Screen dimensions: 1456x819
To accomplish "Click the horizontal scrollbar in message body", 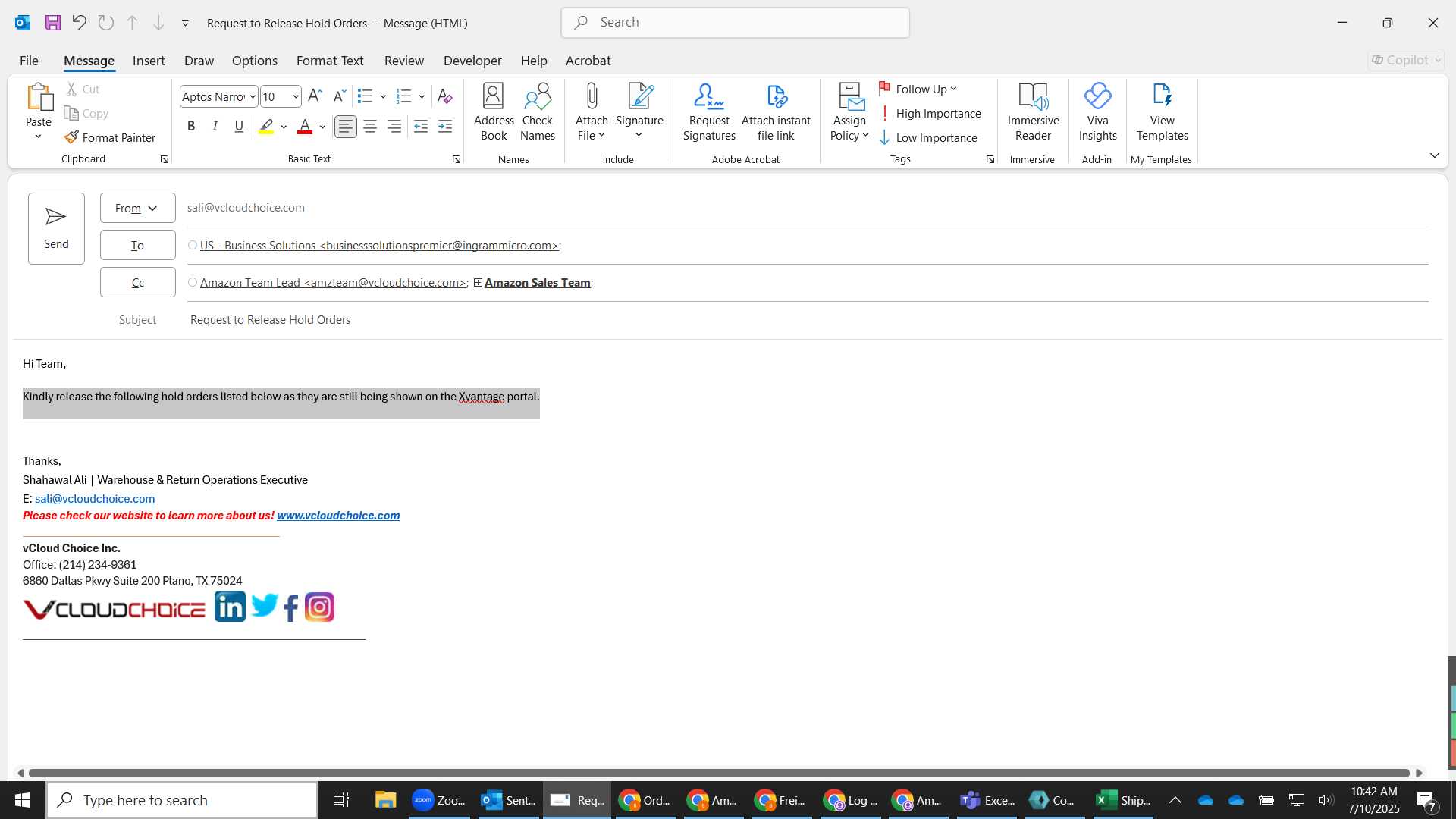I will (719, 773).
